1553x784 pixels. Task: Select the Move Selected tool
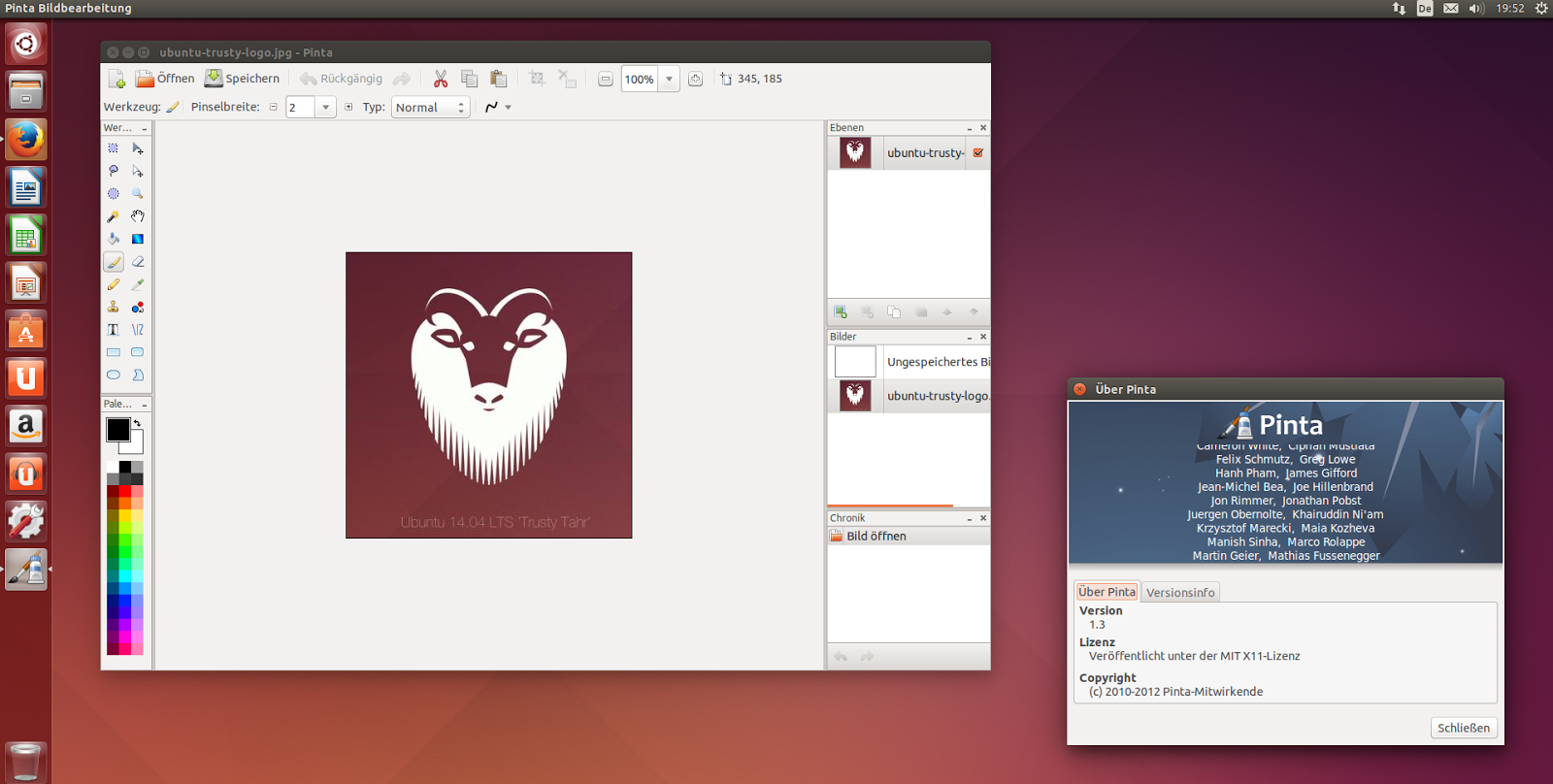pyautogui.click(x=138, y=148)
